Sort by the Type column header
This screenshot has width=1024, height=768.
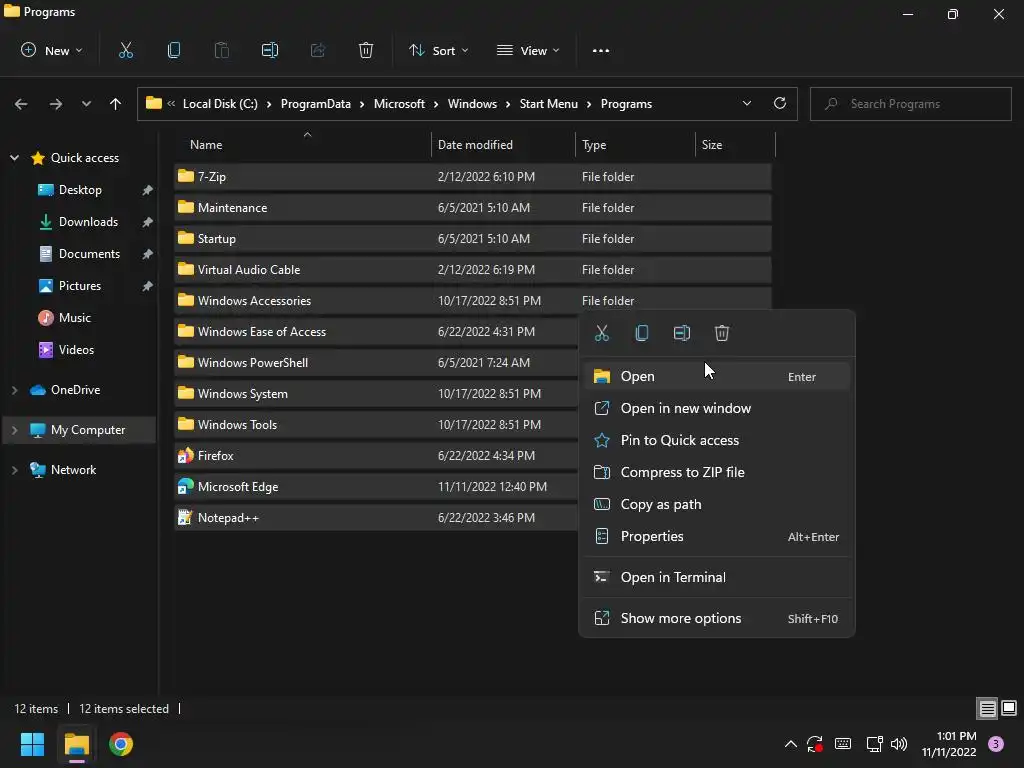click(635, 145)
